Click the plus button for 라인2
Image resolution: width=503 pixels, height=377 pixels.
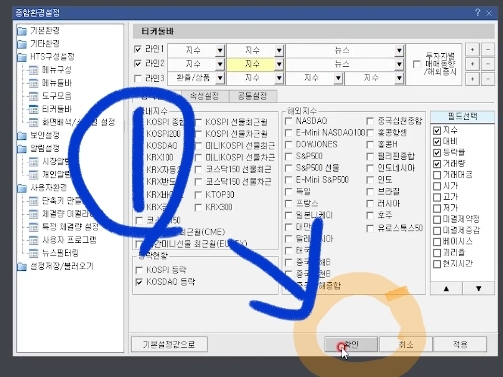coord(472,64)
